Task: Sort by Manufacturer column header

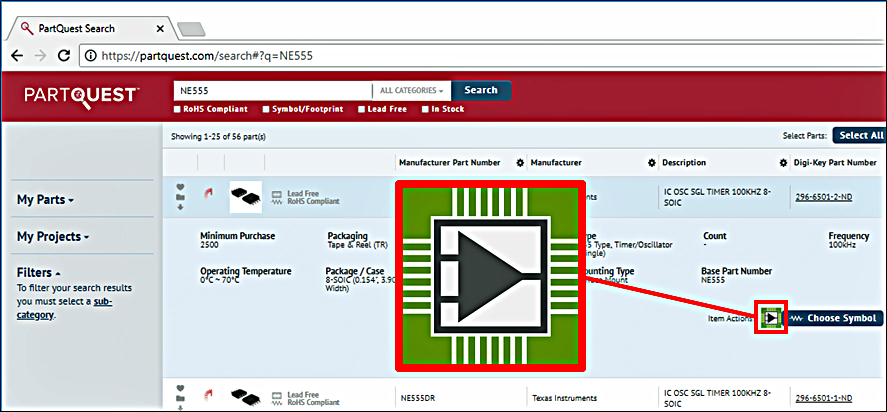Action: tap(556, 162)
